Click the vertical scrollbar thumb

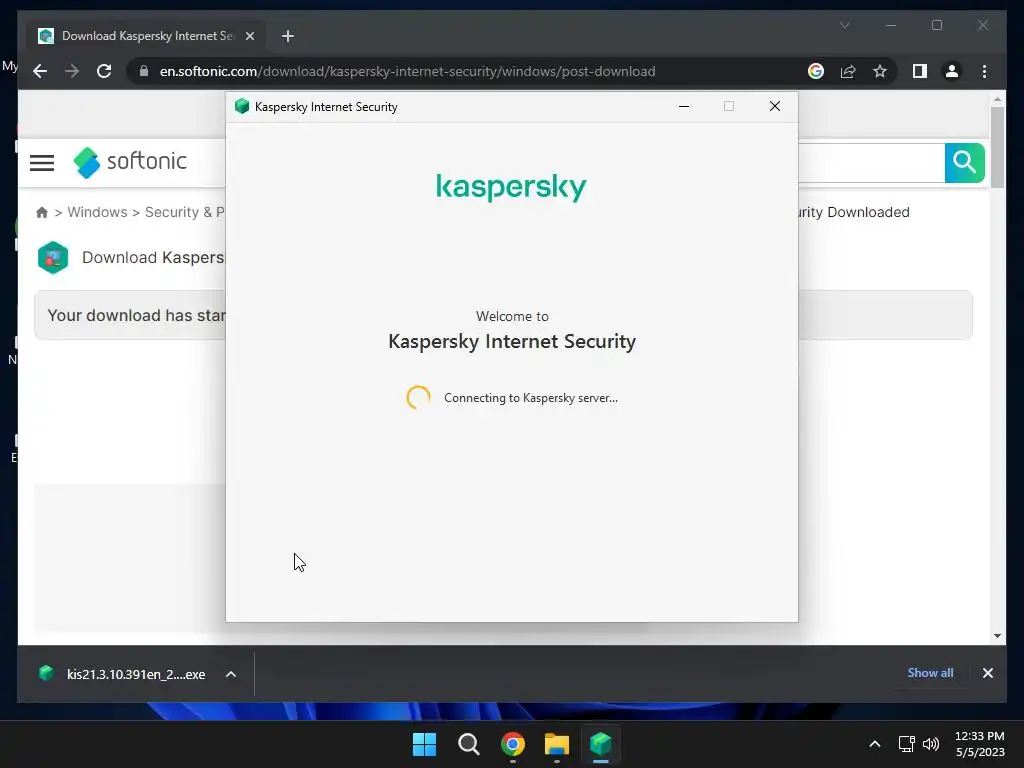[x=997, y=148]
